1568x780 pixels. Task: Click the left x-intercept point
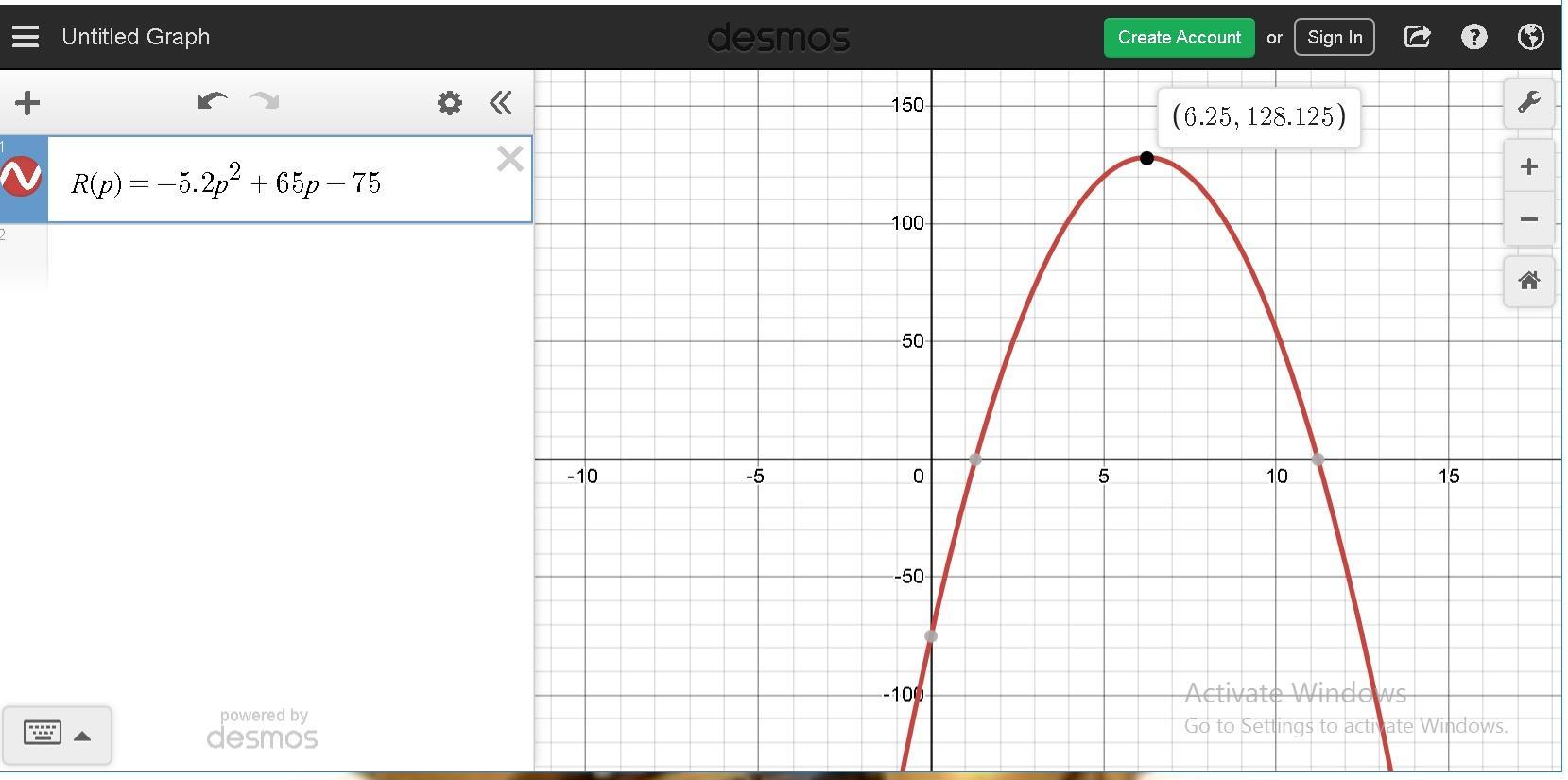click(x=974, y=459)
